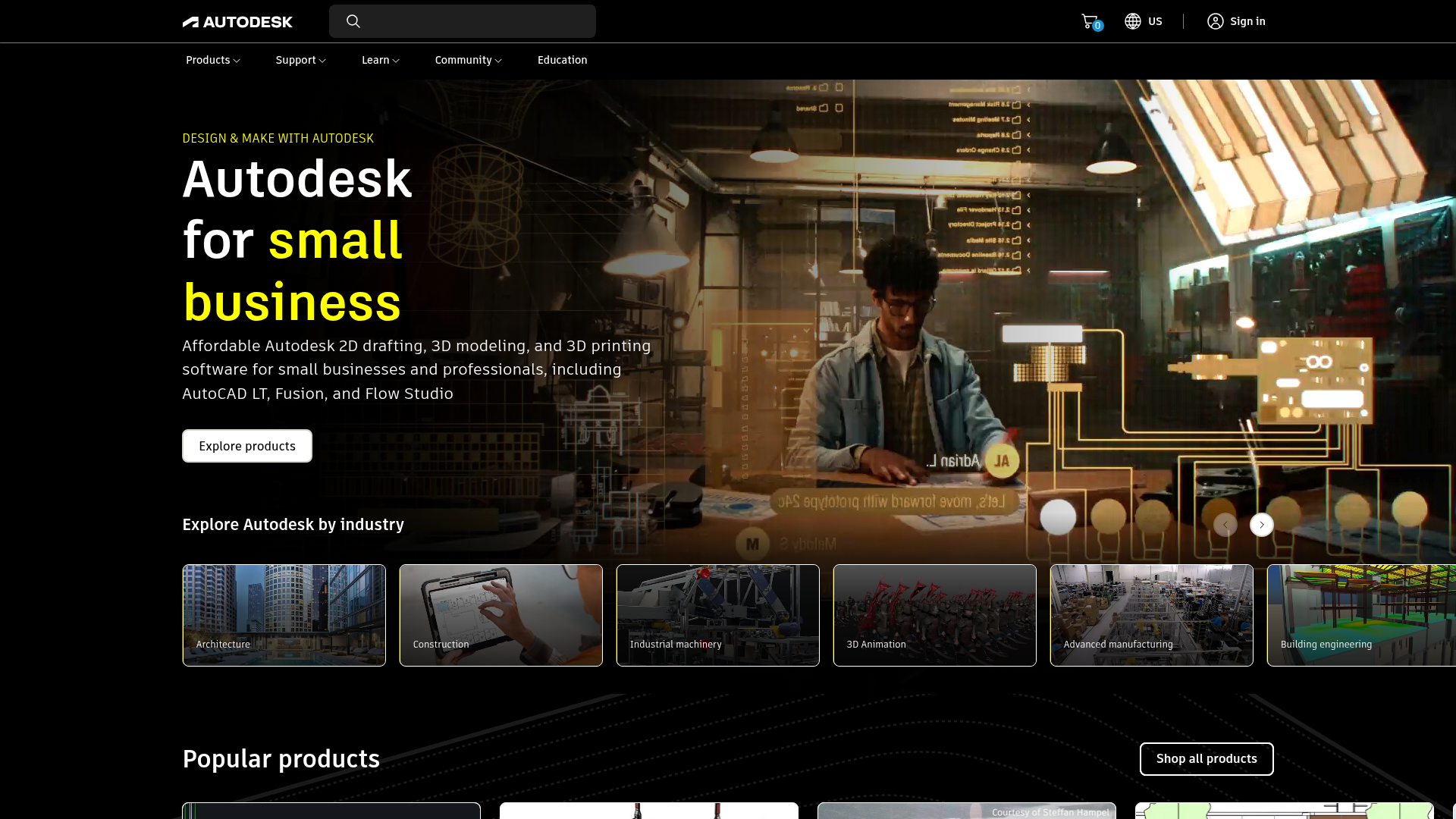Image resolution: width=1456 pixels, height=819 pixels.
Task: Click the Explore products button
Action: pos(247,446)
